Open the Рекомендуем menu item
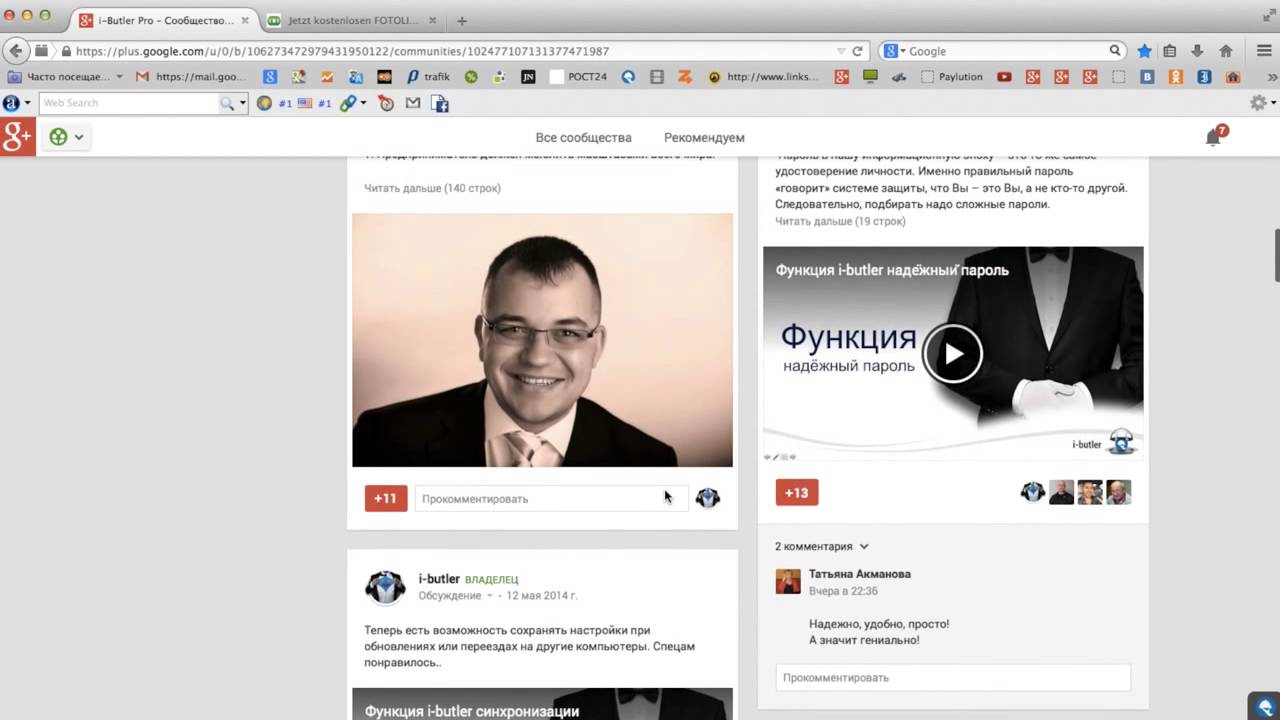This screenshot has width=1280, height=720. pyautogui.click(x=704, y=137)
